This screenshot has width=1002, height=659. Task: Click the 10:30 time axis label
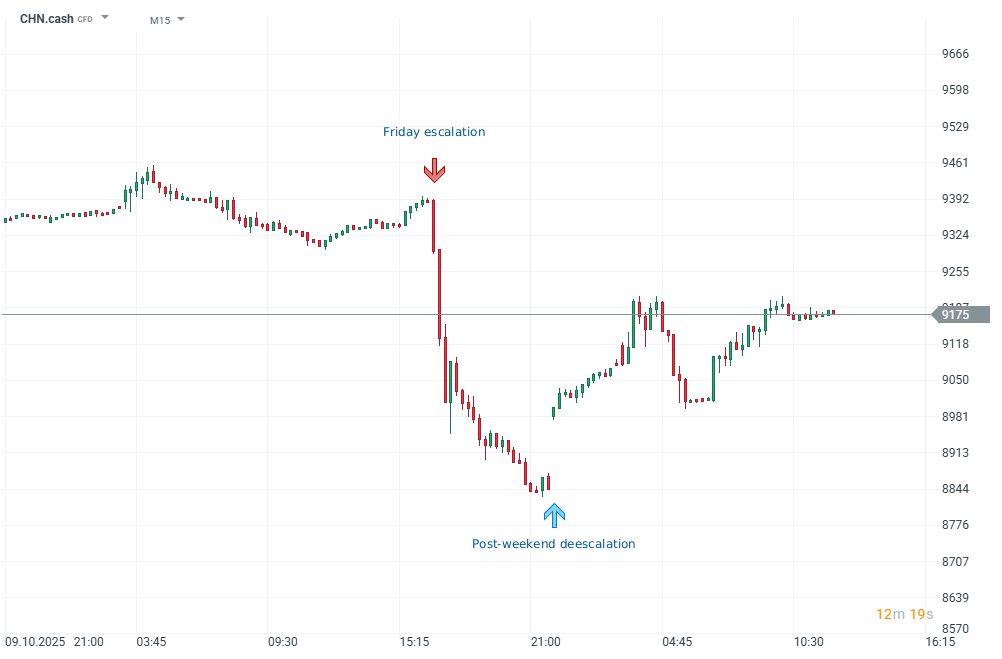coord(808,642)
